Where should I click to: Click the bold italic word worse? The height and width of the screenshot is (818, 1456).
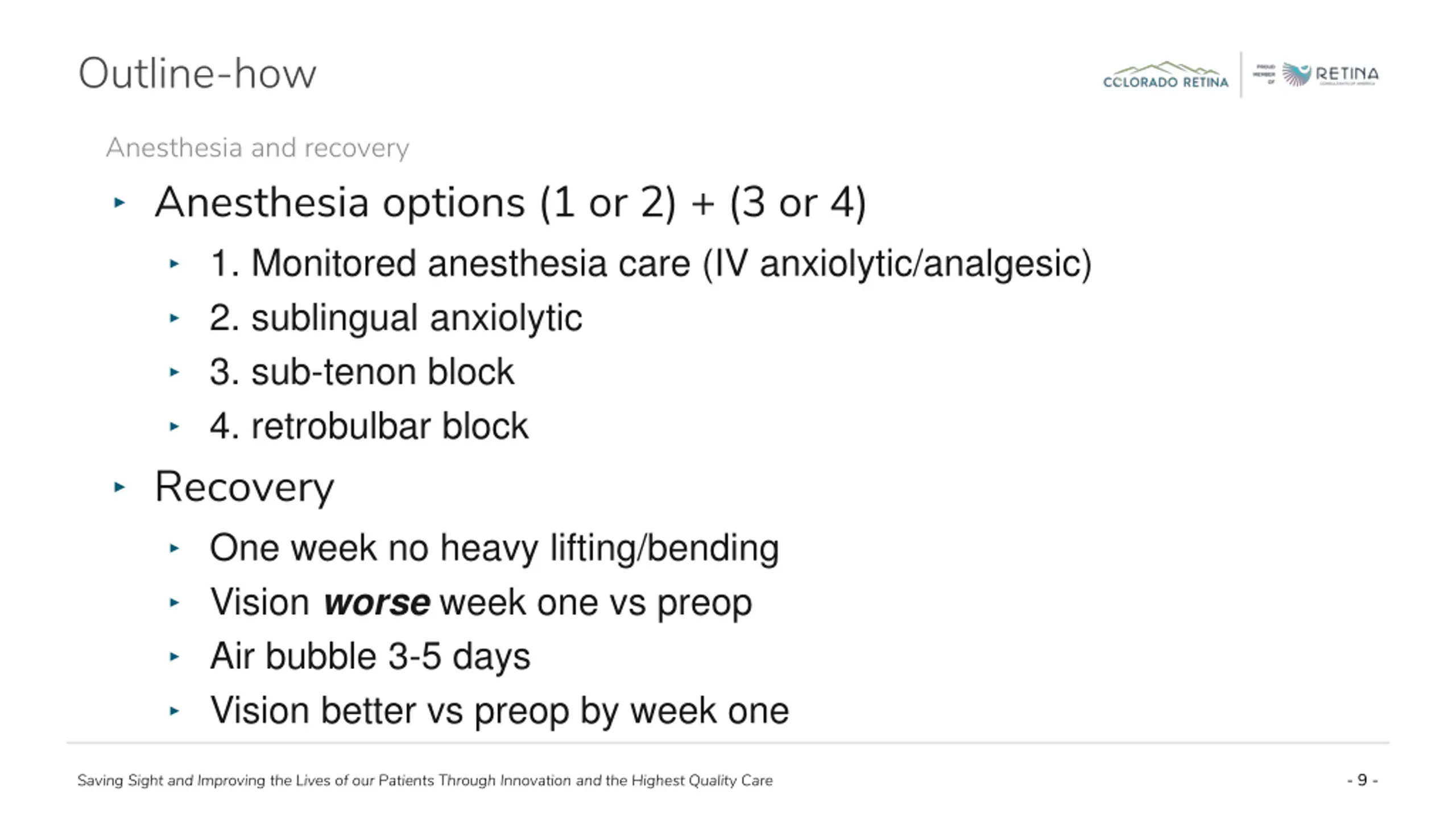(x=377, y=602)
